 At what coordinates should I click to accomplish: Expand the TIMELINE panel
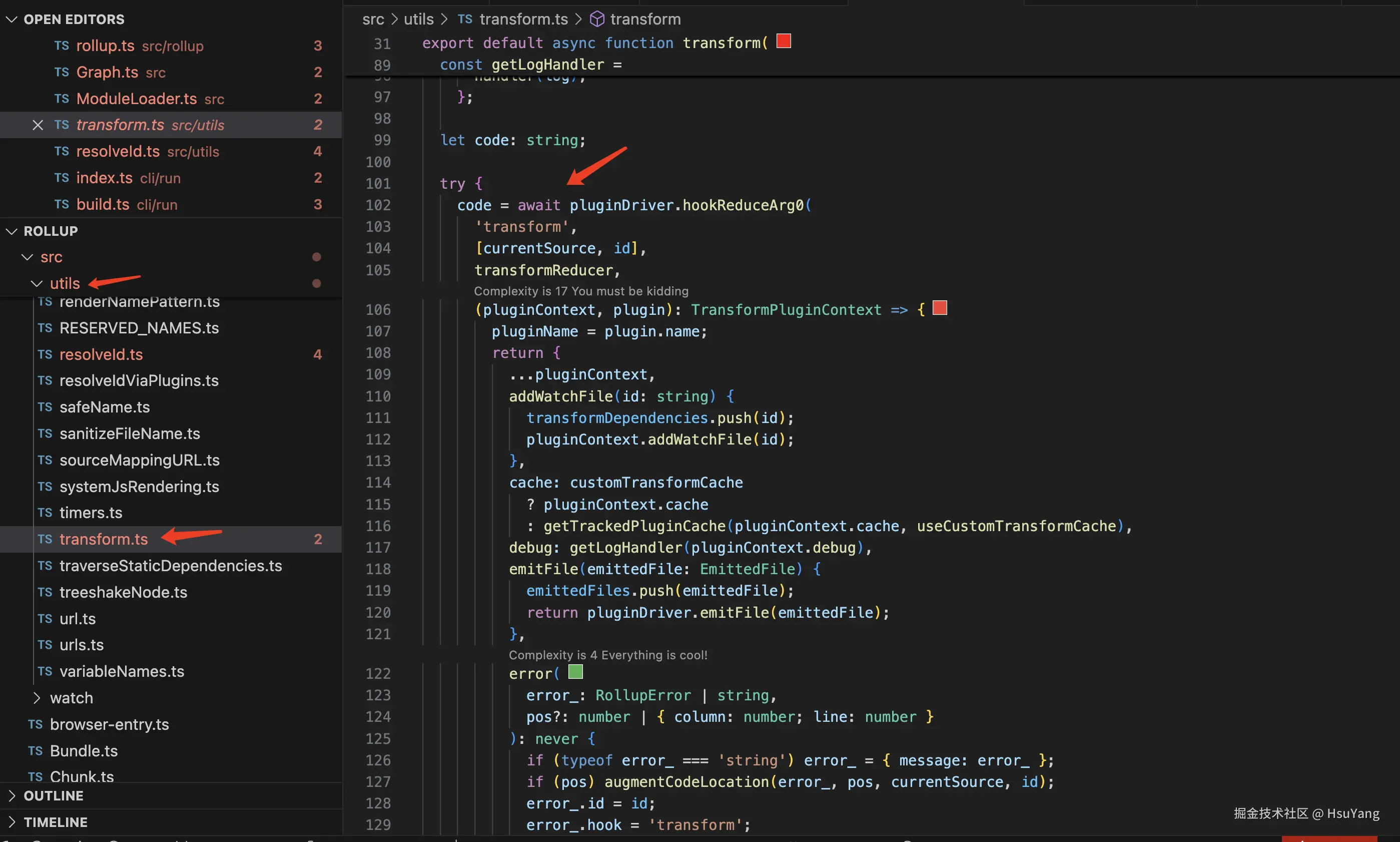point(12,822)
